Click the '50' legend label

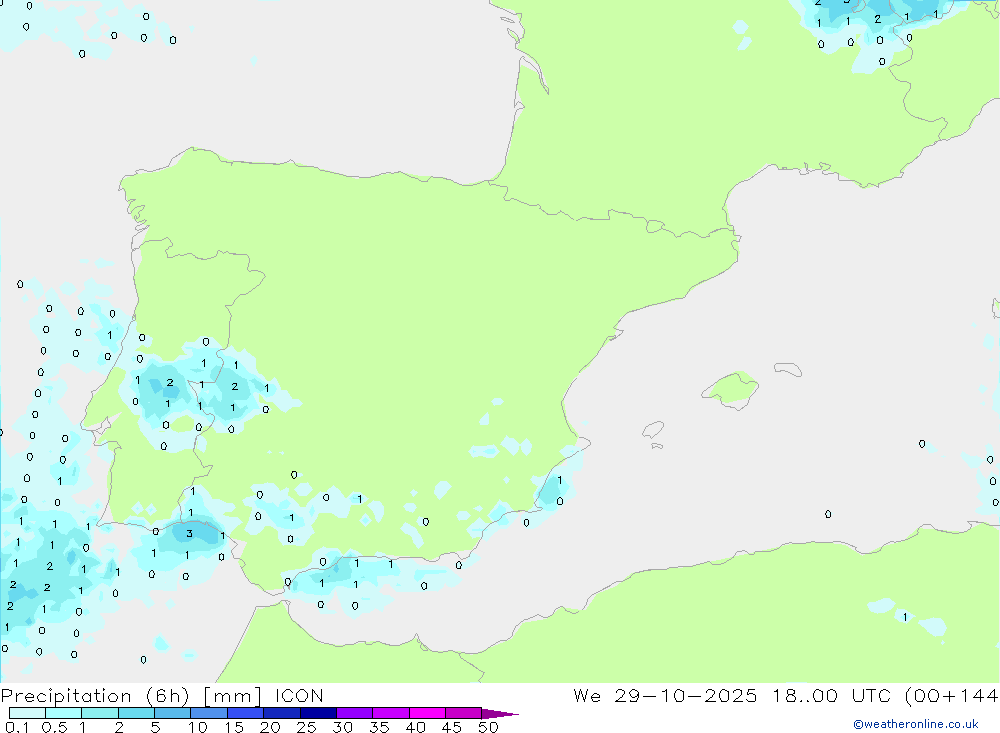click(x=488, y=727)
